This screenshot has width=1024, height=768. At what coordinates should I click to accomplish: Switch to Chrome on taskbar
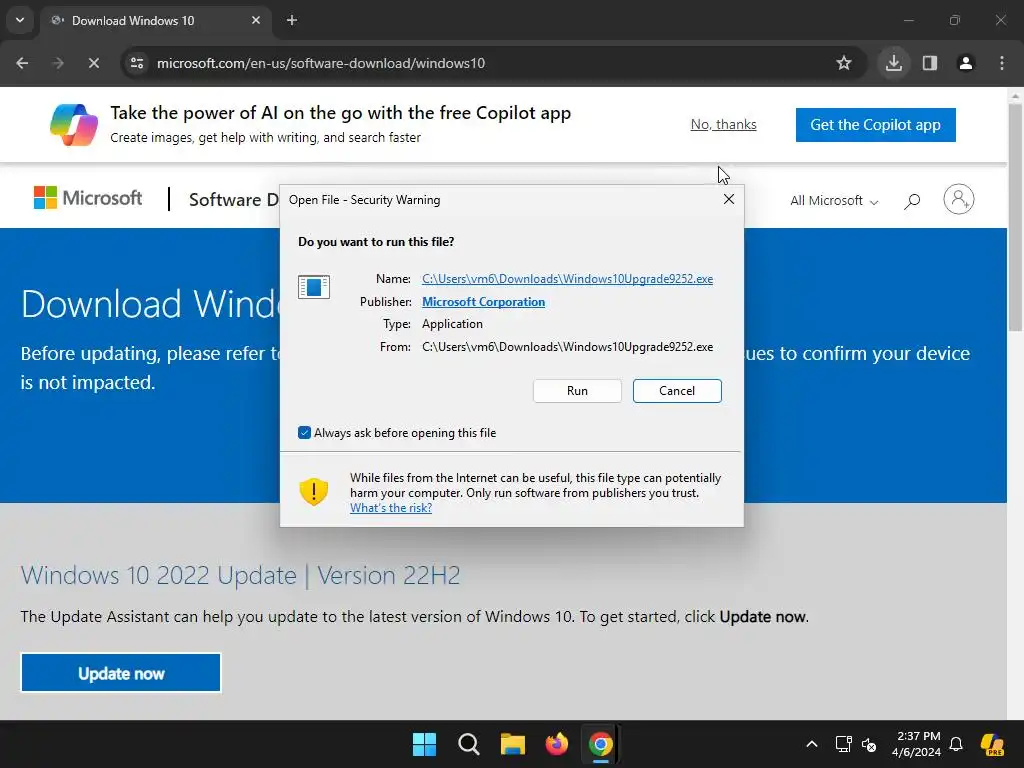pos(601,744)
